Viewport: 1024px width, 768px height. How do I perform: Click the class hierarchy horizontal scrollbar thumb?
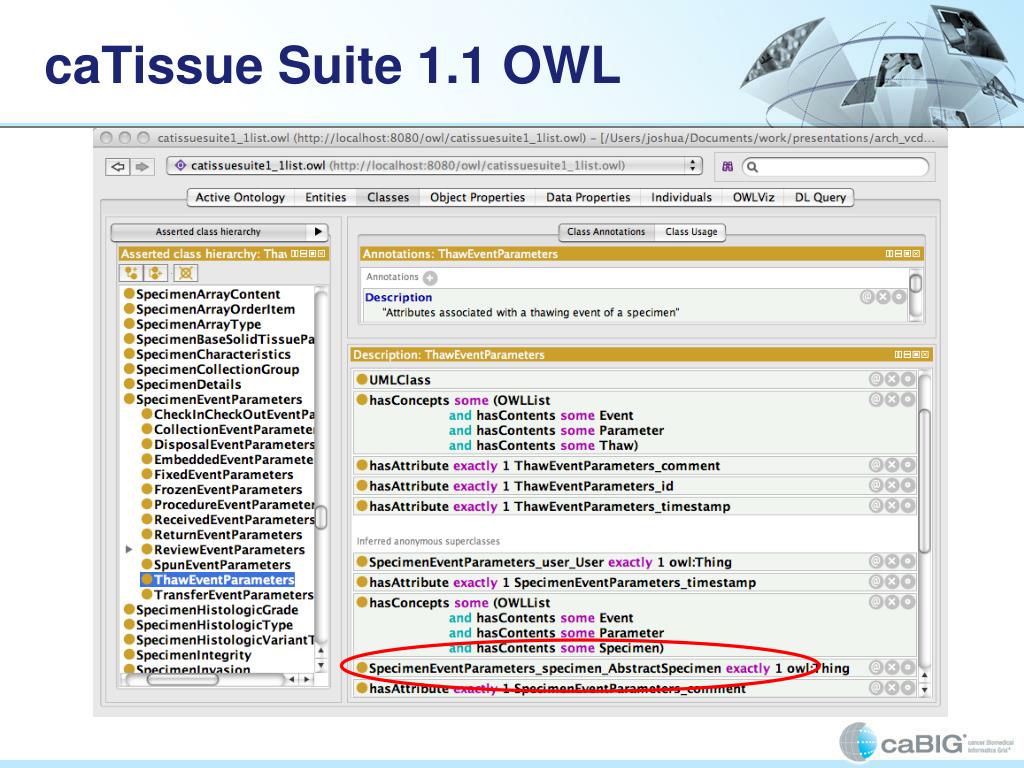[x=182, y=680]
